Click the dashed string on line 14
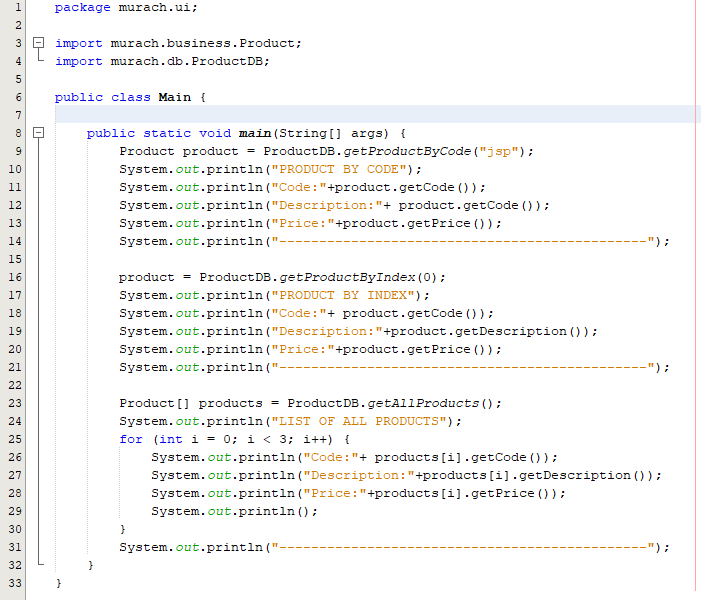This screenshot has width=701, height=600. (464, 241)
